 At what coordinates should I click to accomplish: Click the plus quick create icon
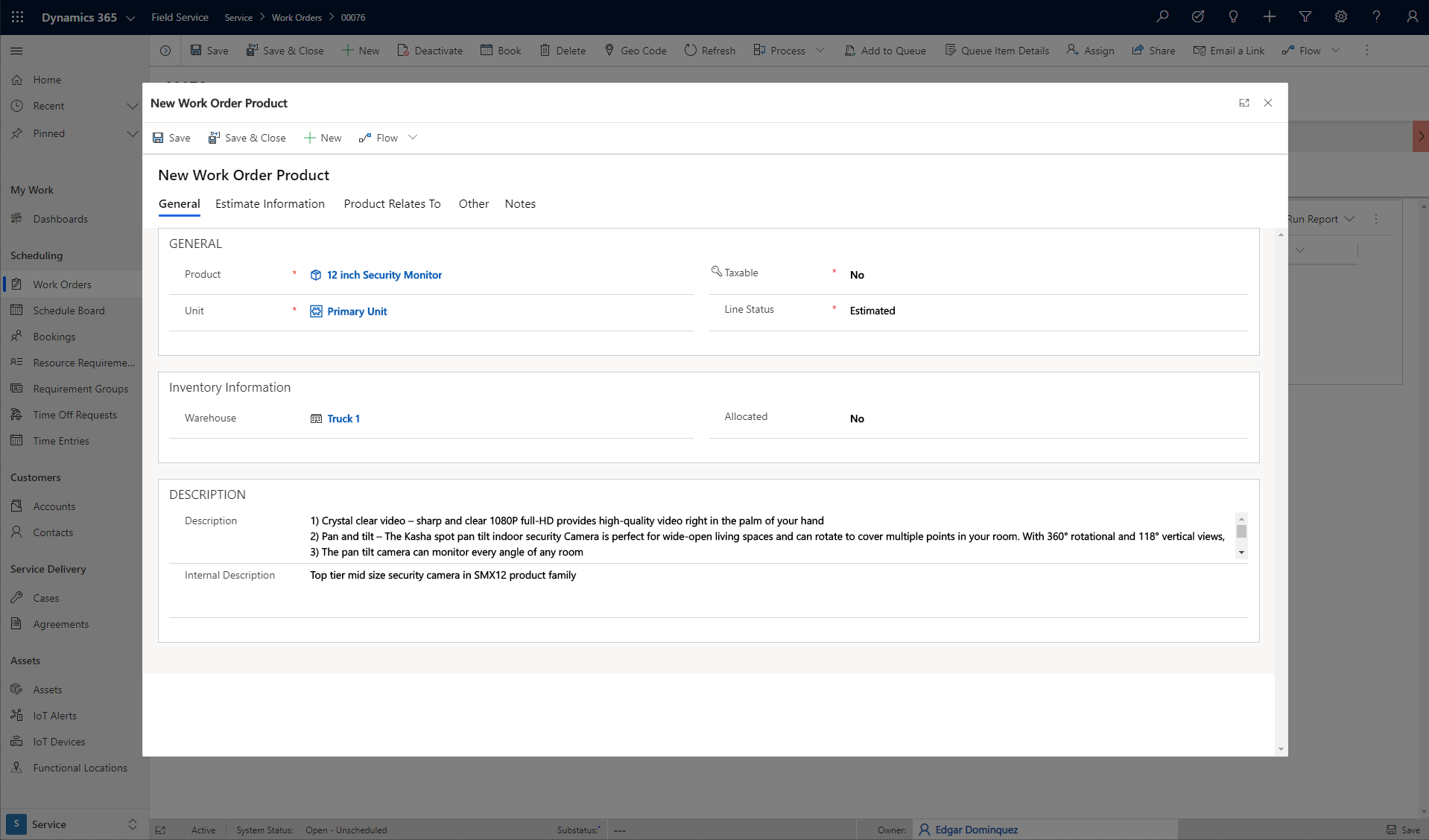tap(1270, 16)
